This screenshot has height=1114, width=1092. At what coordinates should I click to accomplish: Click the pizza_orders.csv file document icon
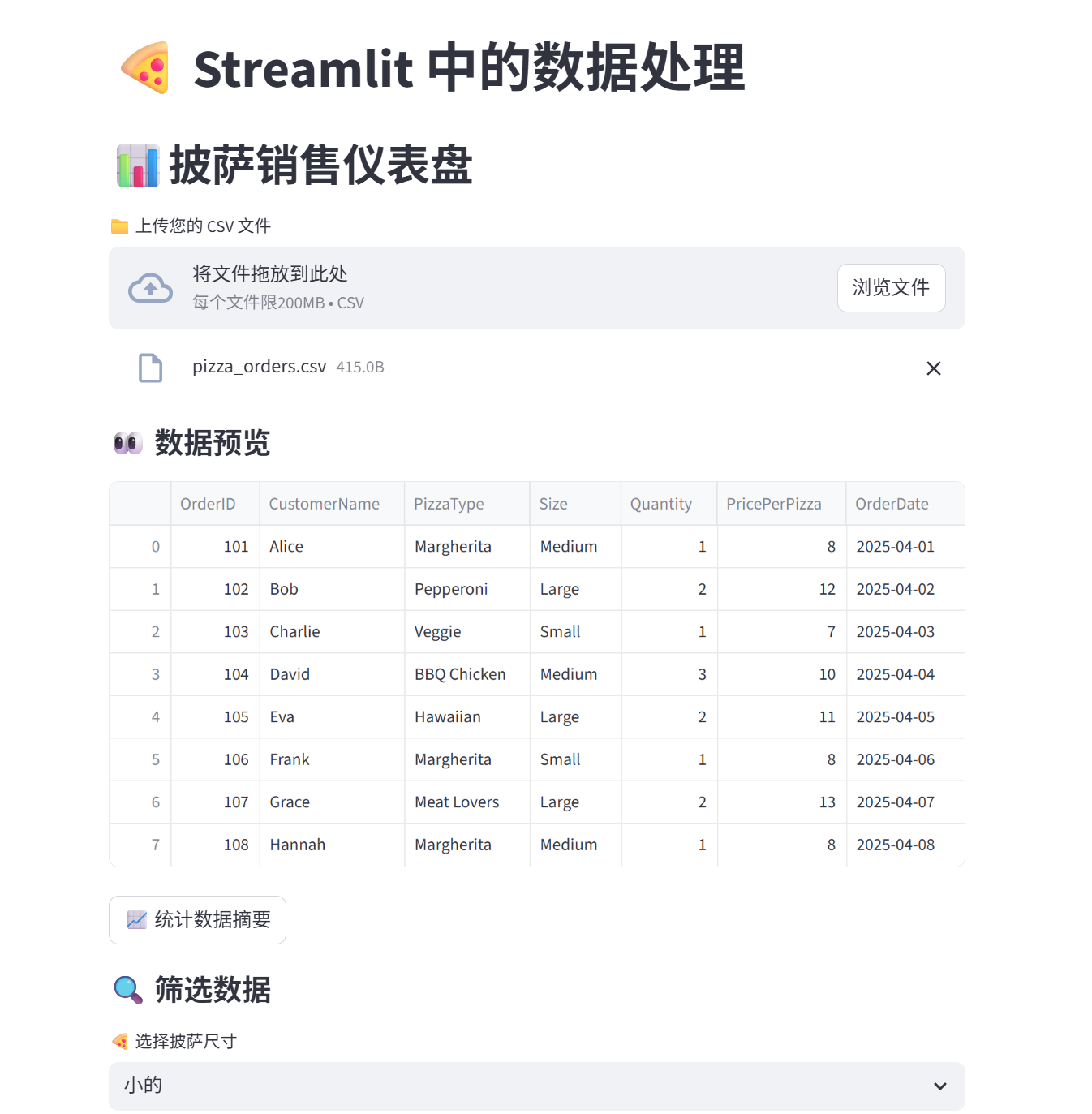[x=150, y=368]
